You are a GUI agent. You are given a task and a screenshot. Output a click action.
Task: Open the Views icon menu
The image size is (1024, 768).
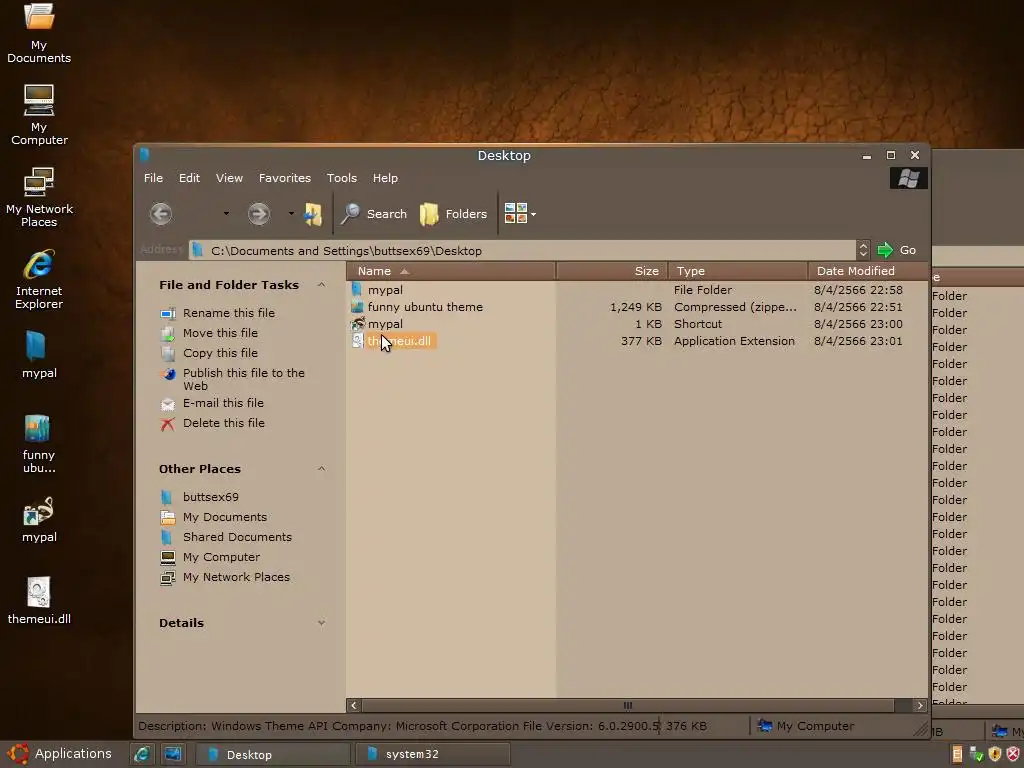pyautogui.click(x=520, y=213)
